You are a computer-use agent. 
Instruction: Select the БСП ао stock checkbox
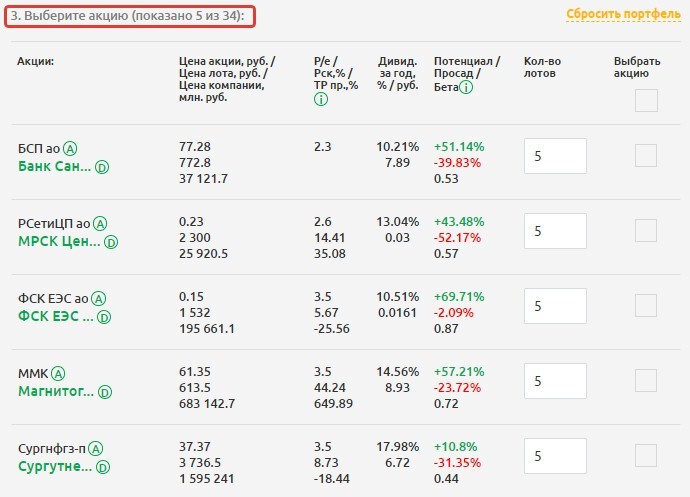coord(646,155)
